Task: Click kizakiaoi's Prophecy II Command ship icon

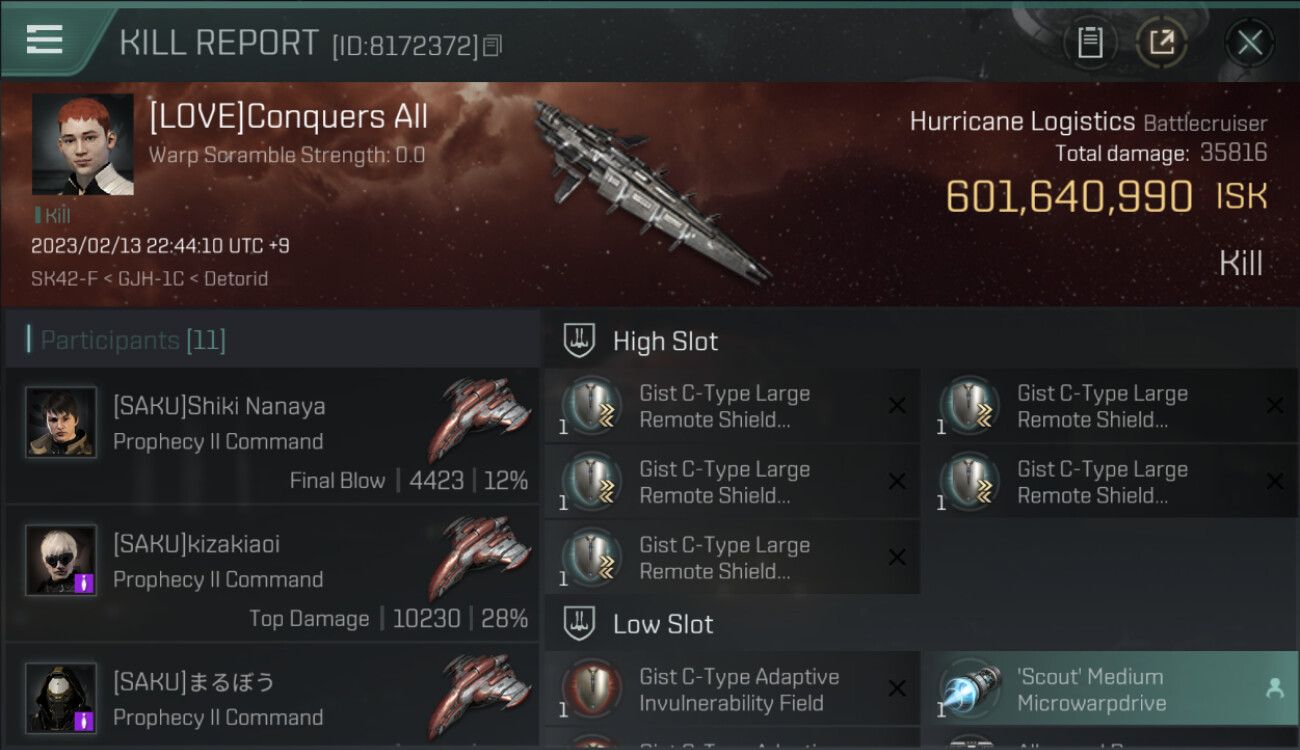Action: pyautogui.click(x=481, y=557)
